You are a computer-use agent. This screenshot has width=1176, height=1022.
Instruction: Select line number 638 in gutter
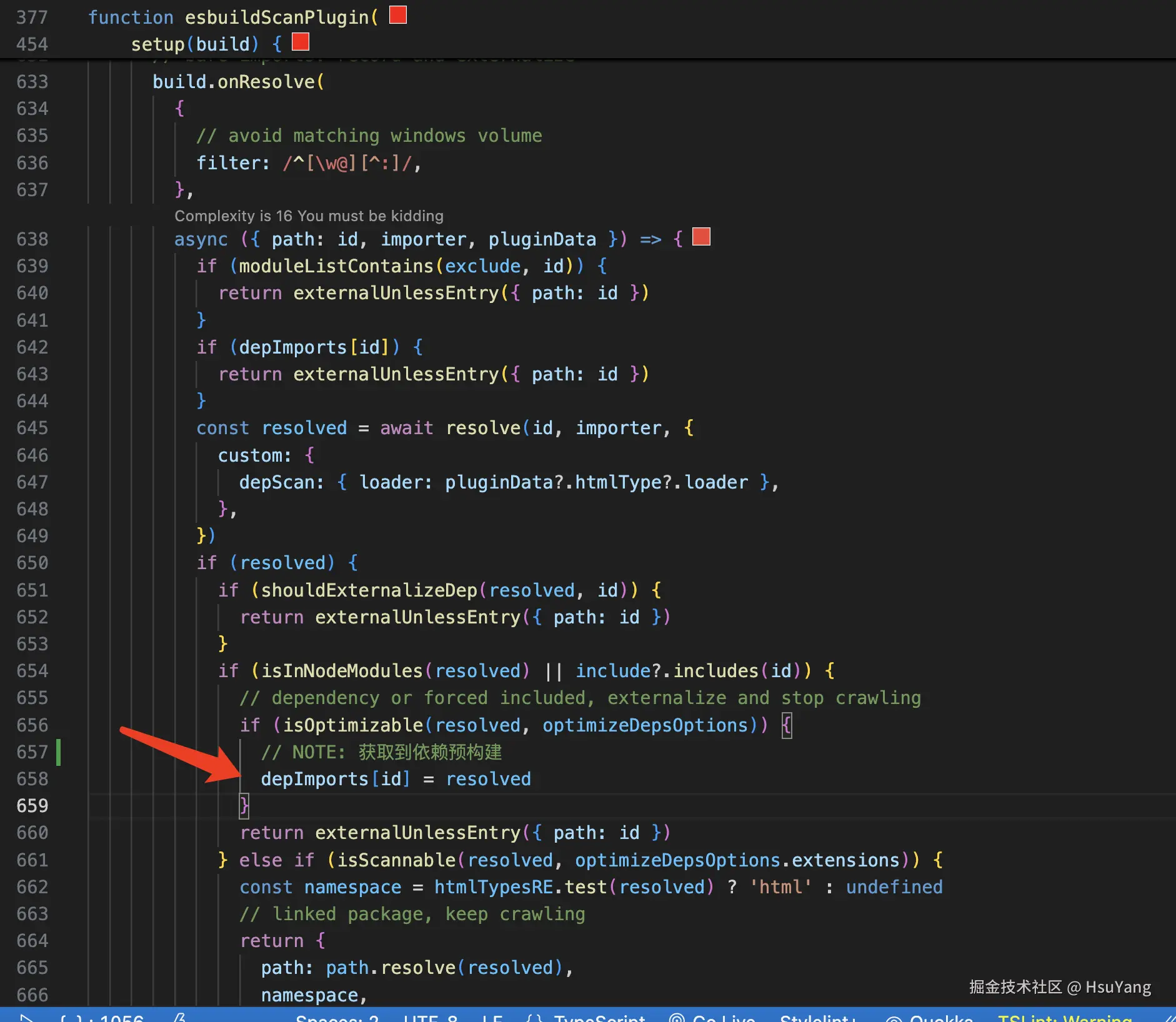[32, 239]
